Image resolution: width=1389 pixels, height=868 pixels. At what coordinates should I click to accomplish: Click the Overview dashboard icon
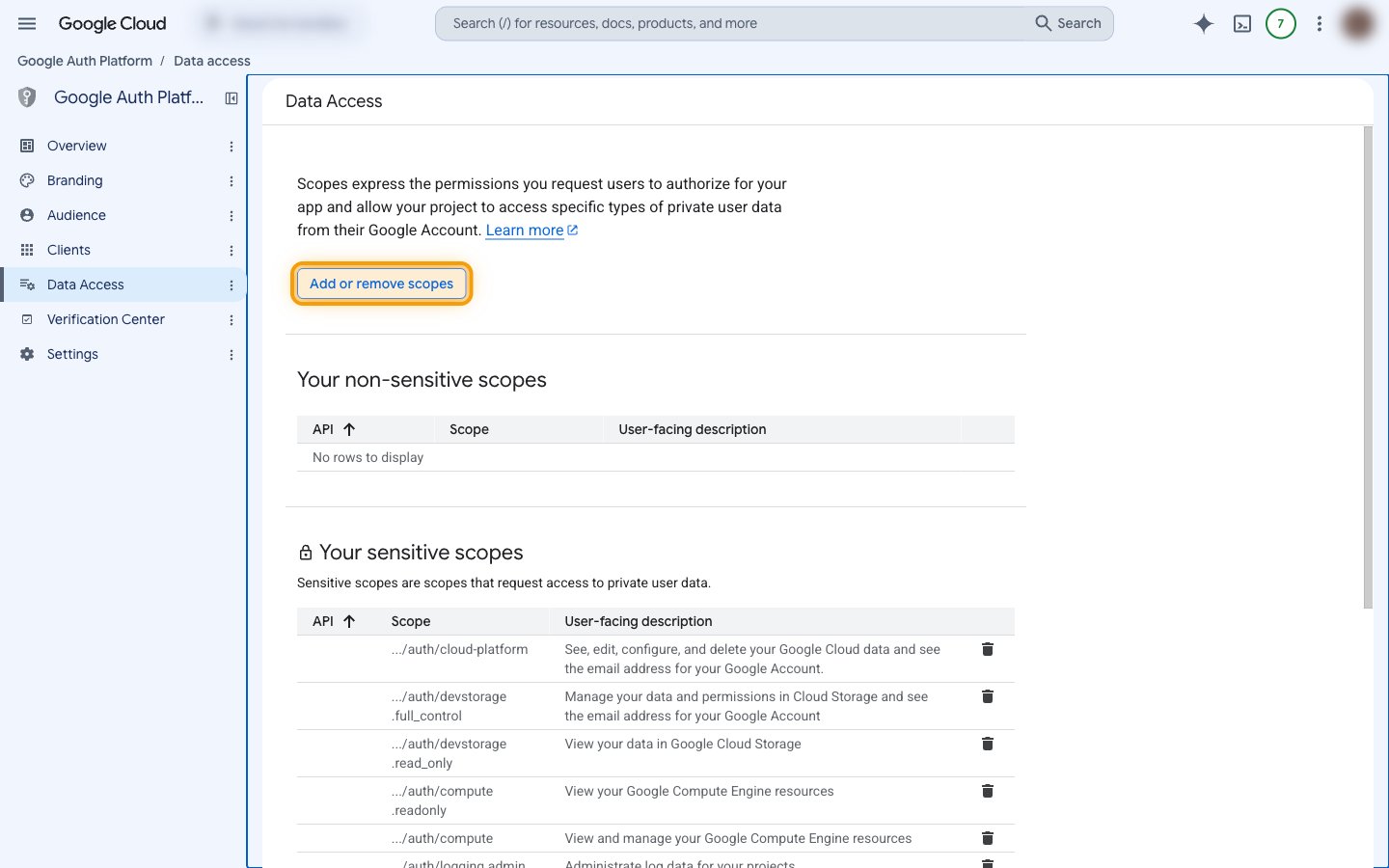(x=27, y=146)
